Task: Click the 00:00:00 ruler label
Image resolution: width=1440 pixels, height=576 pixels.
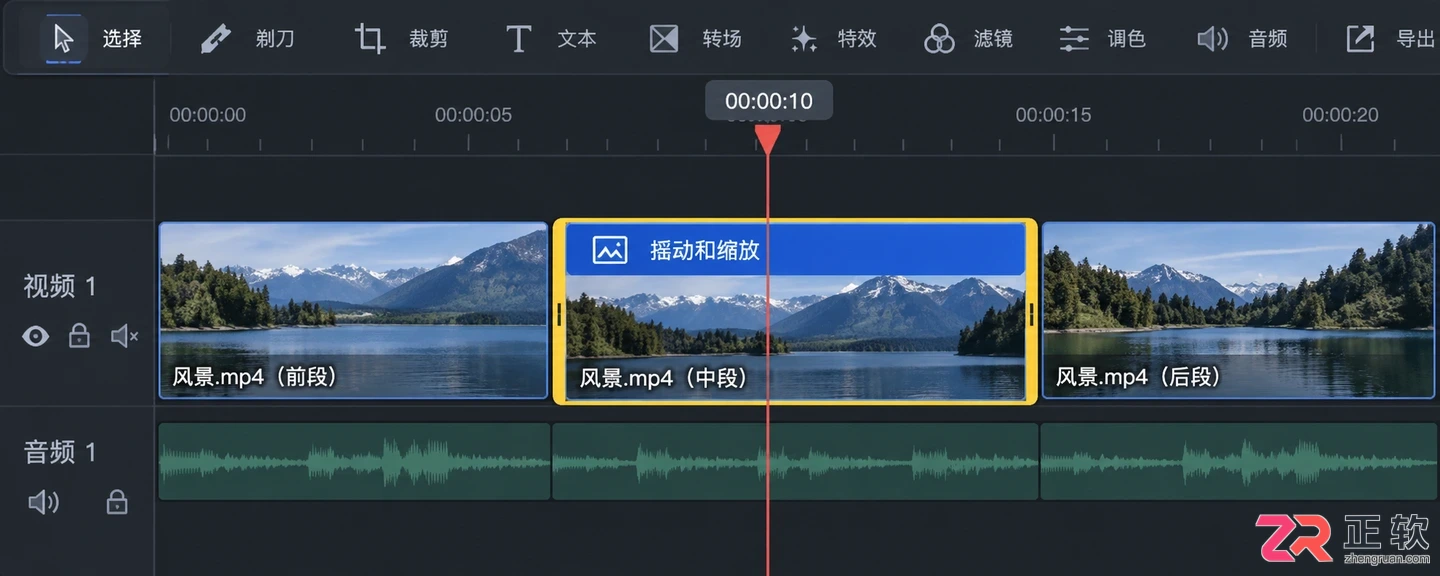Action: coord(208,115)
